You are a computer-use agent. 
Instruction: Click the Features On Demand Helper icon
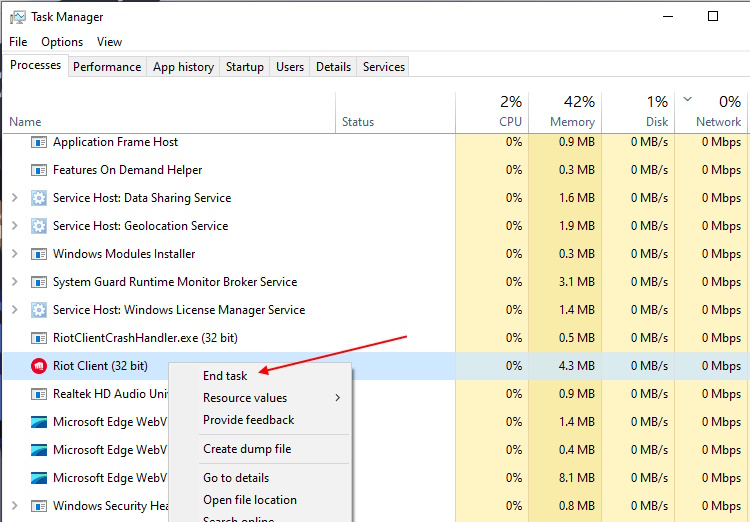point(39,170)
